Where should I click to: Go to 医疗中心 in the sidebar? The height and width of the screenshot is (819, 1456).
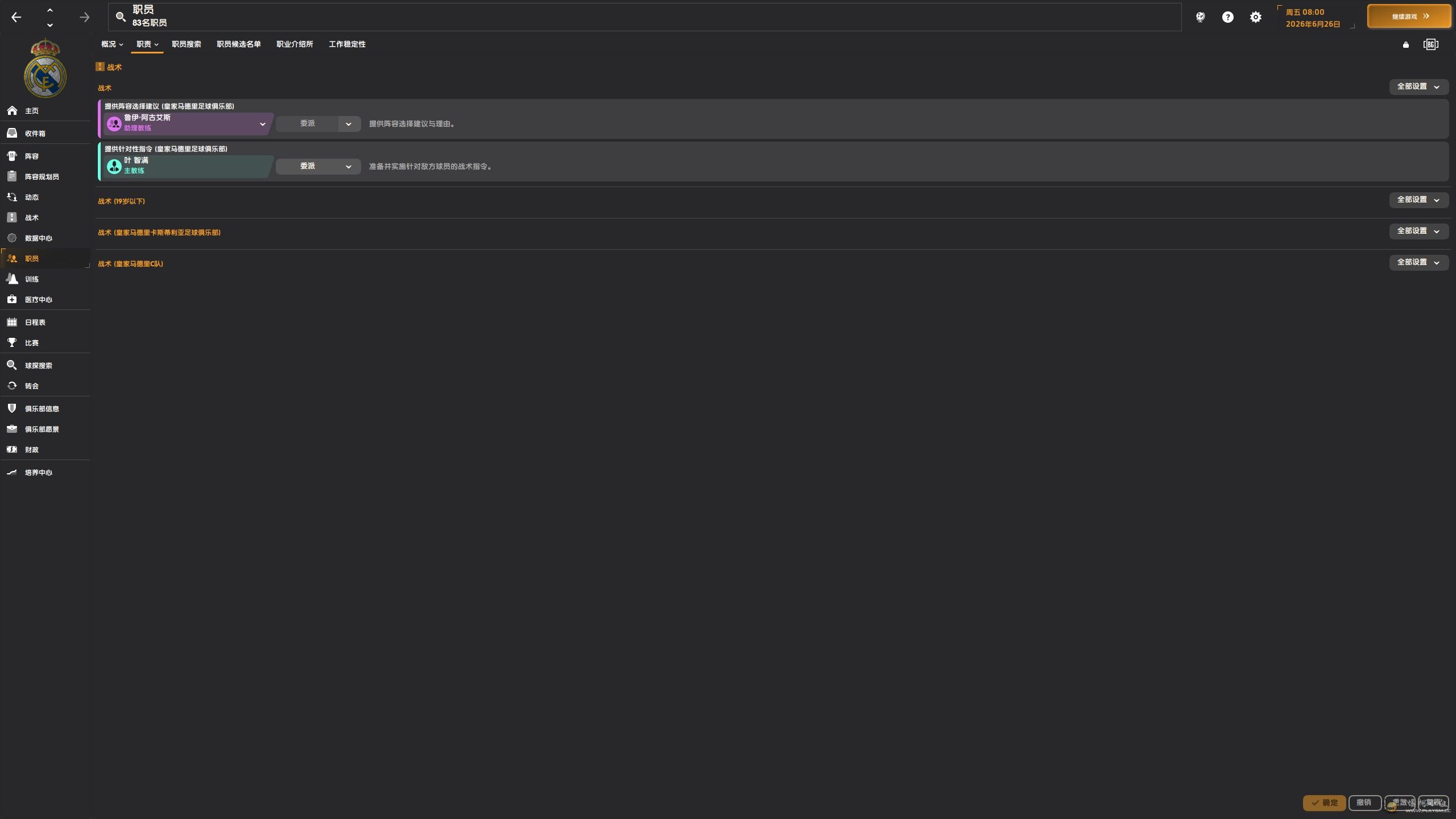(38, 300)
